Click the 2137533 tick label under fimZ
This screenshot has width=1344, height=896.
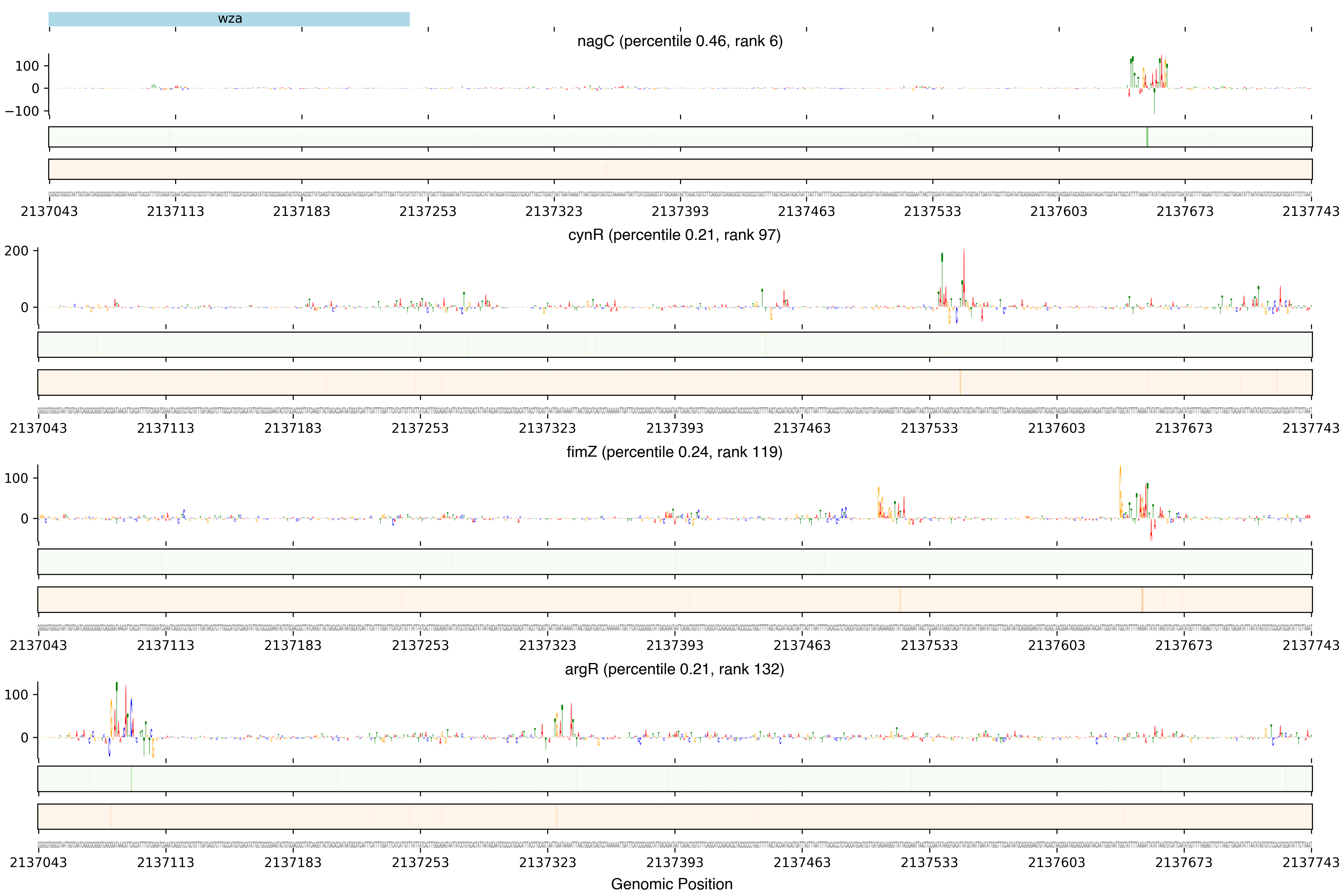929,645
